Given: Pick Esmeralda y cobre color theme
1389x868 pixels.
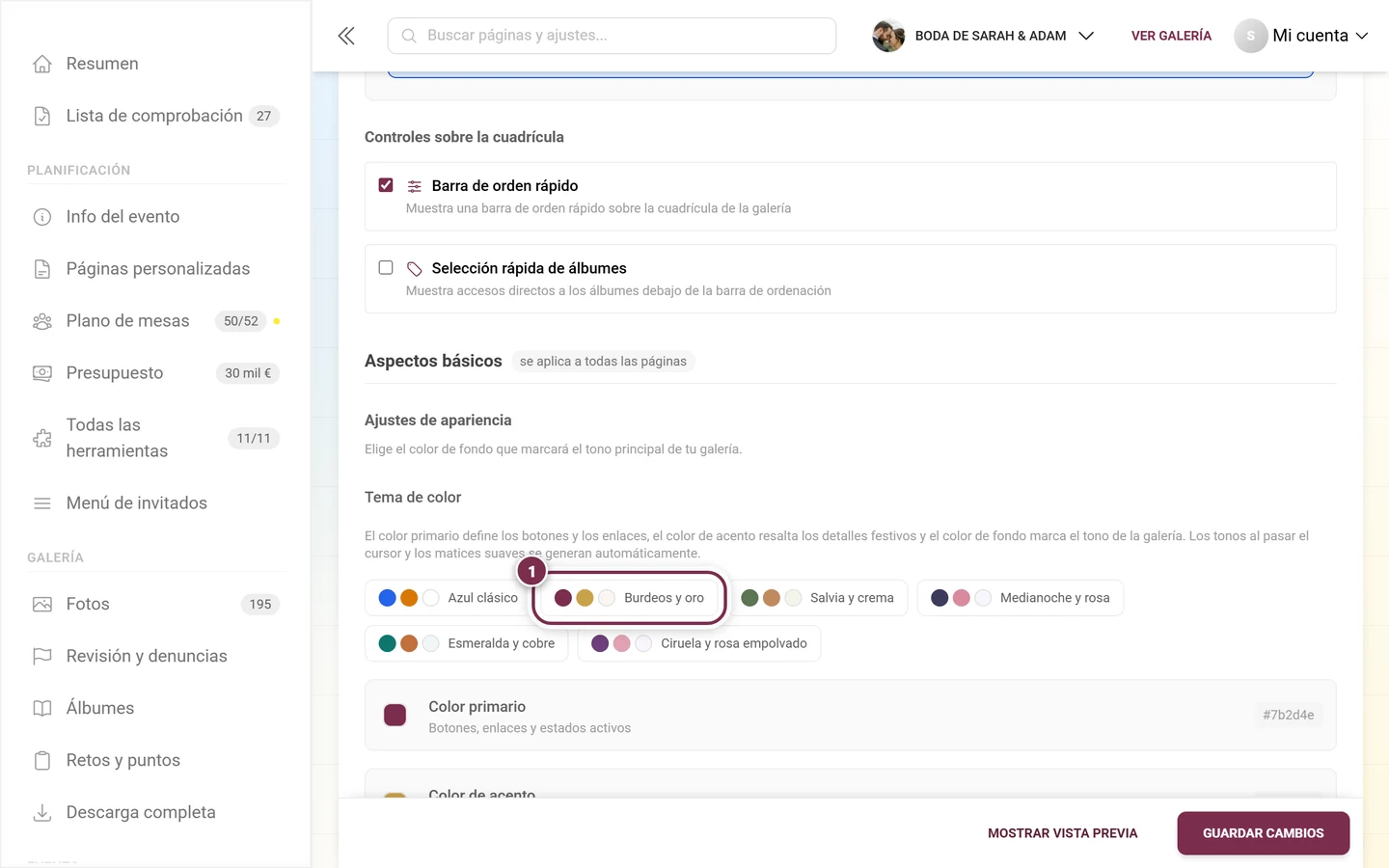Looking at the screenshot, I should click(x=467, y=643).
